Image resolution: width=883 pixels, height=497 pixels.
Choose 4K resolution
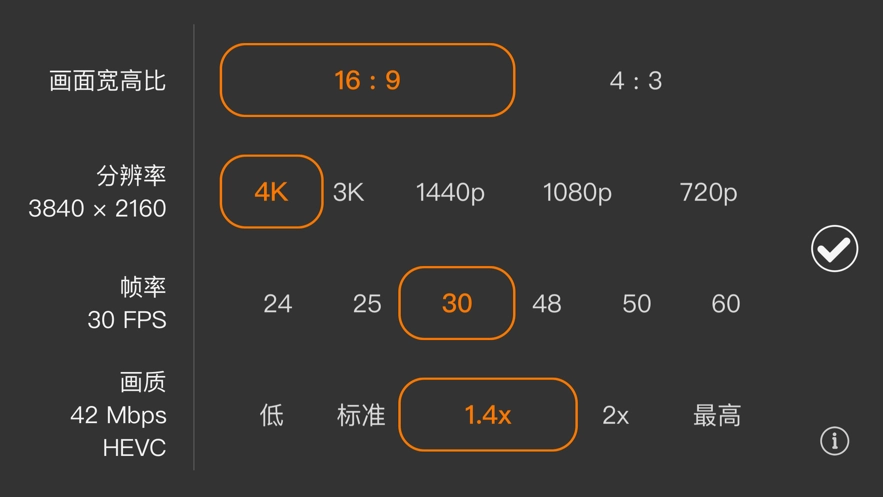tap(271, 192)
